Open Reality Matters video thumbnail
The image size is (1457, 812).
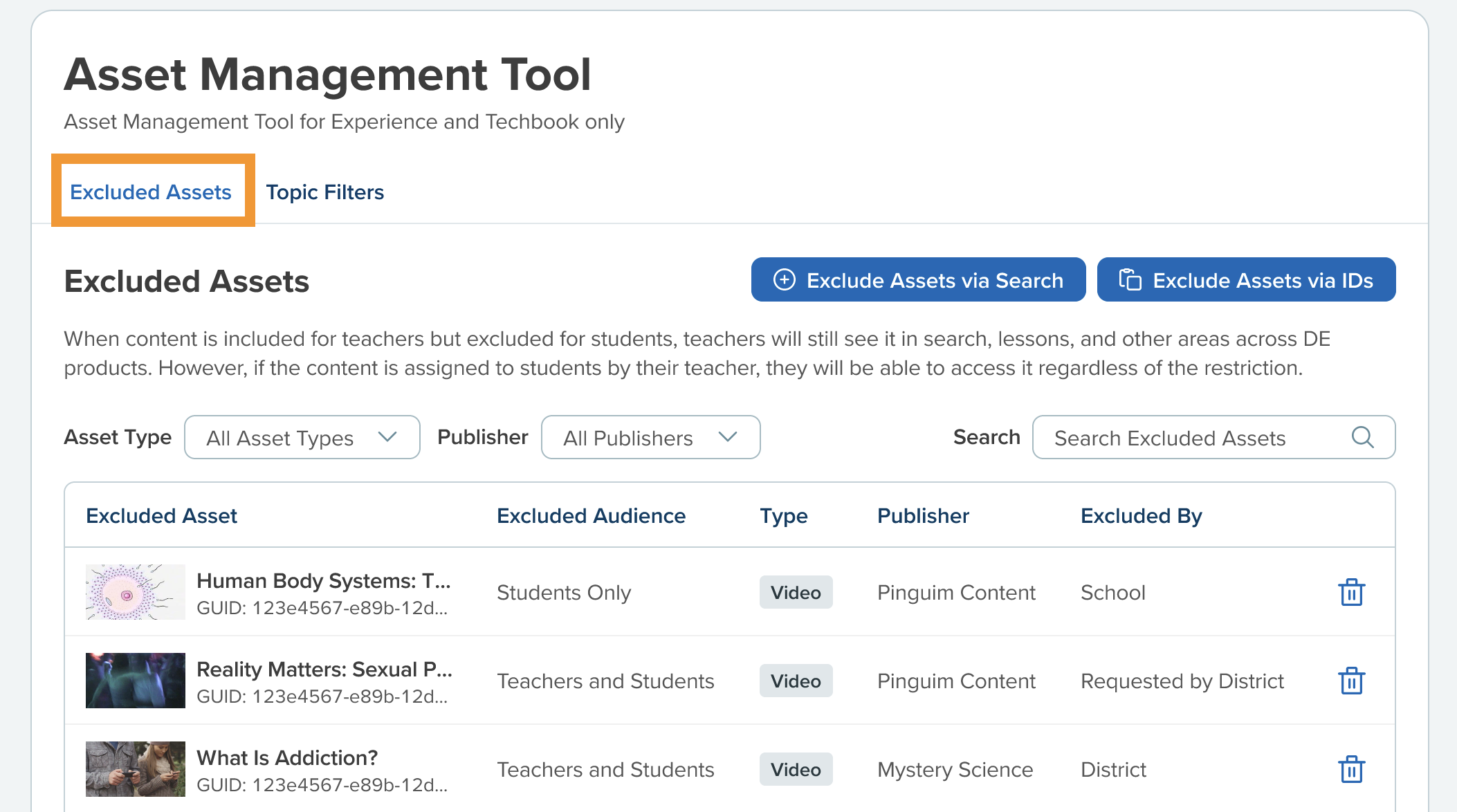(135, 681)
